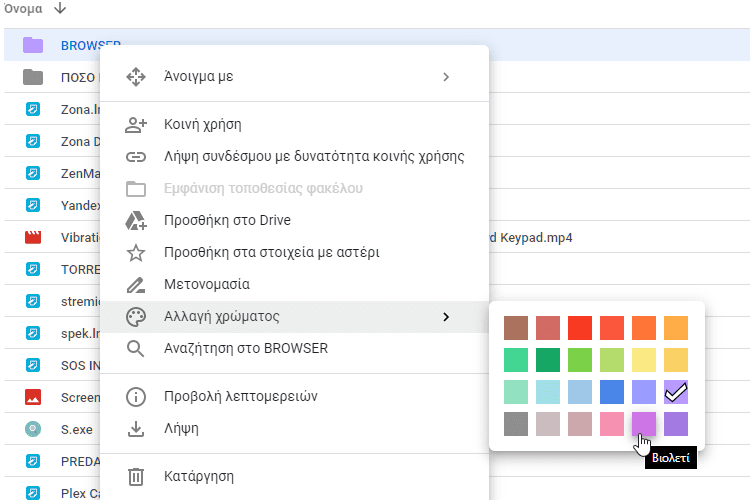The image size is (750, 500).
Task: Click the pencil icon for Μετονομασία
Action: (x=135, y=285)
